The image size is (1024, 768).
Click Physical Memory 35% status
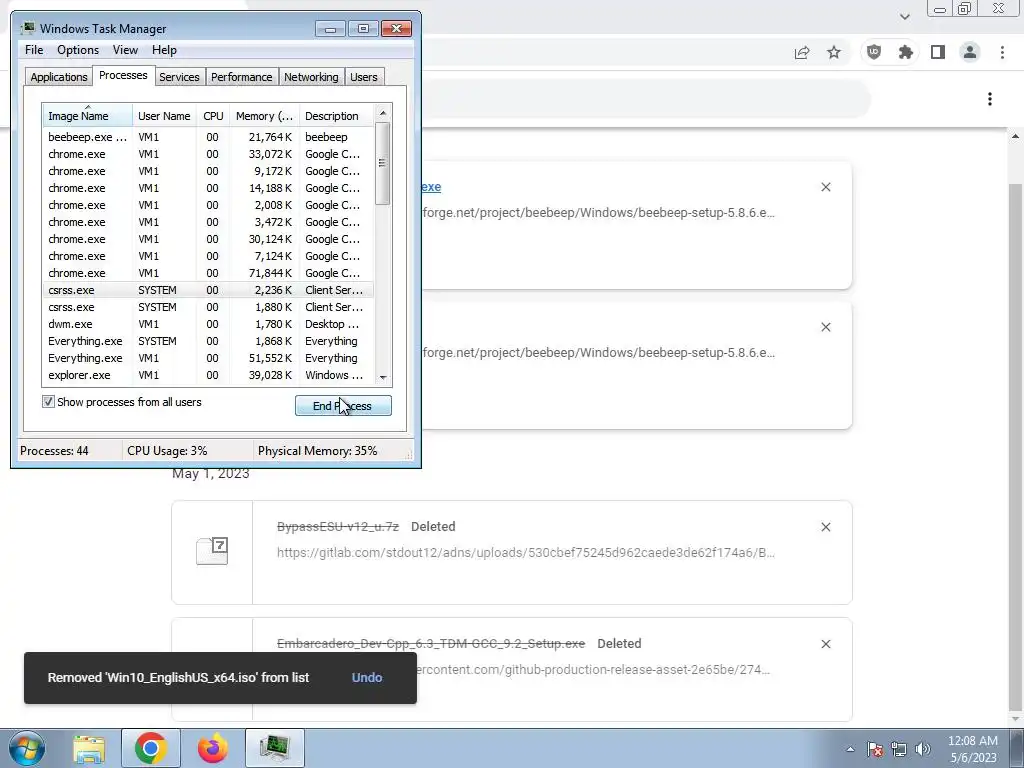point(317,451)
